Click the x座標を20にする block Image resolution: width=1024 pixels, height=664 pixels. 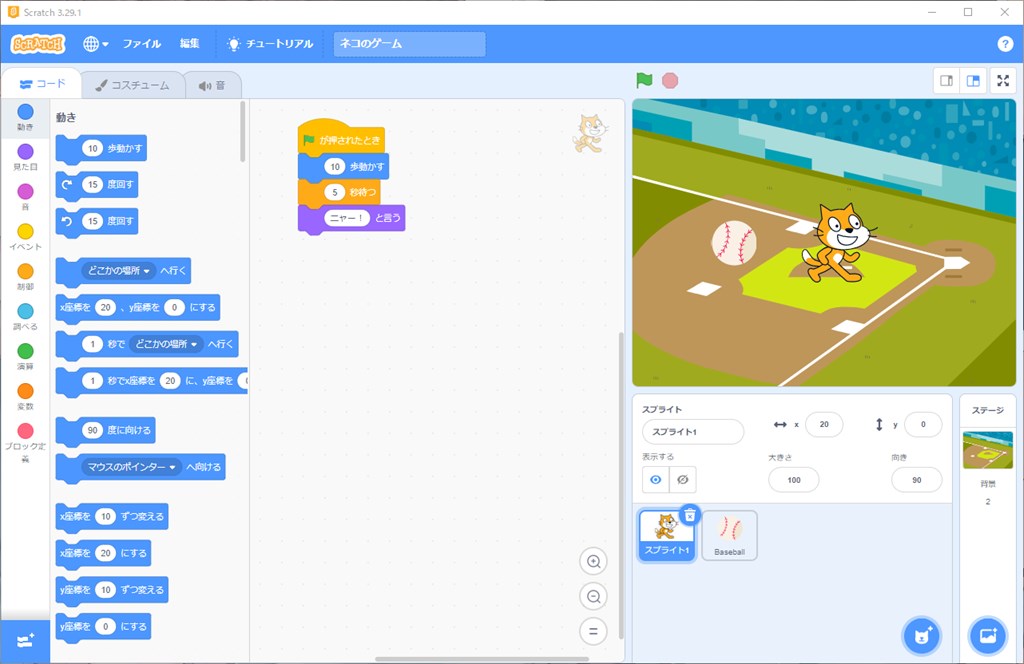(103, 553)
